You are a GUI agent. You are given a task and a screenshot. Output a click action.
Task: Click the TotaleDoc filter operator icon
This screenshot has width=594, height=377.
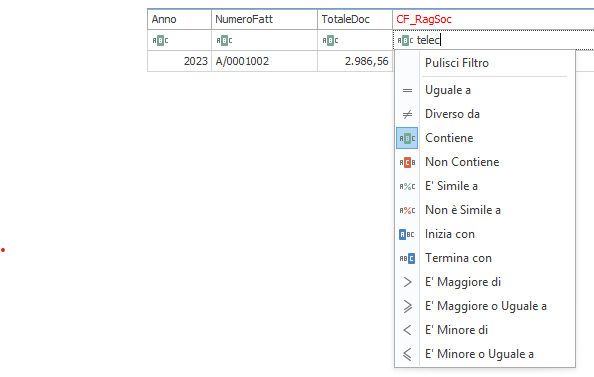pos(330,40)
